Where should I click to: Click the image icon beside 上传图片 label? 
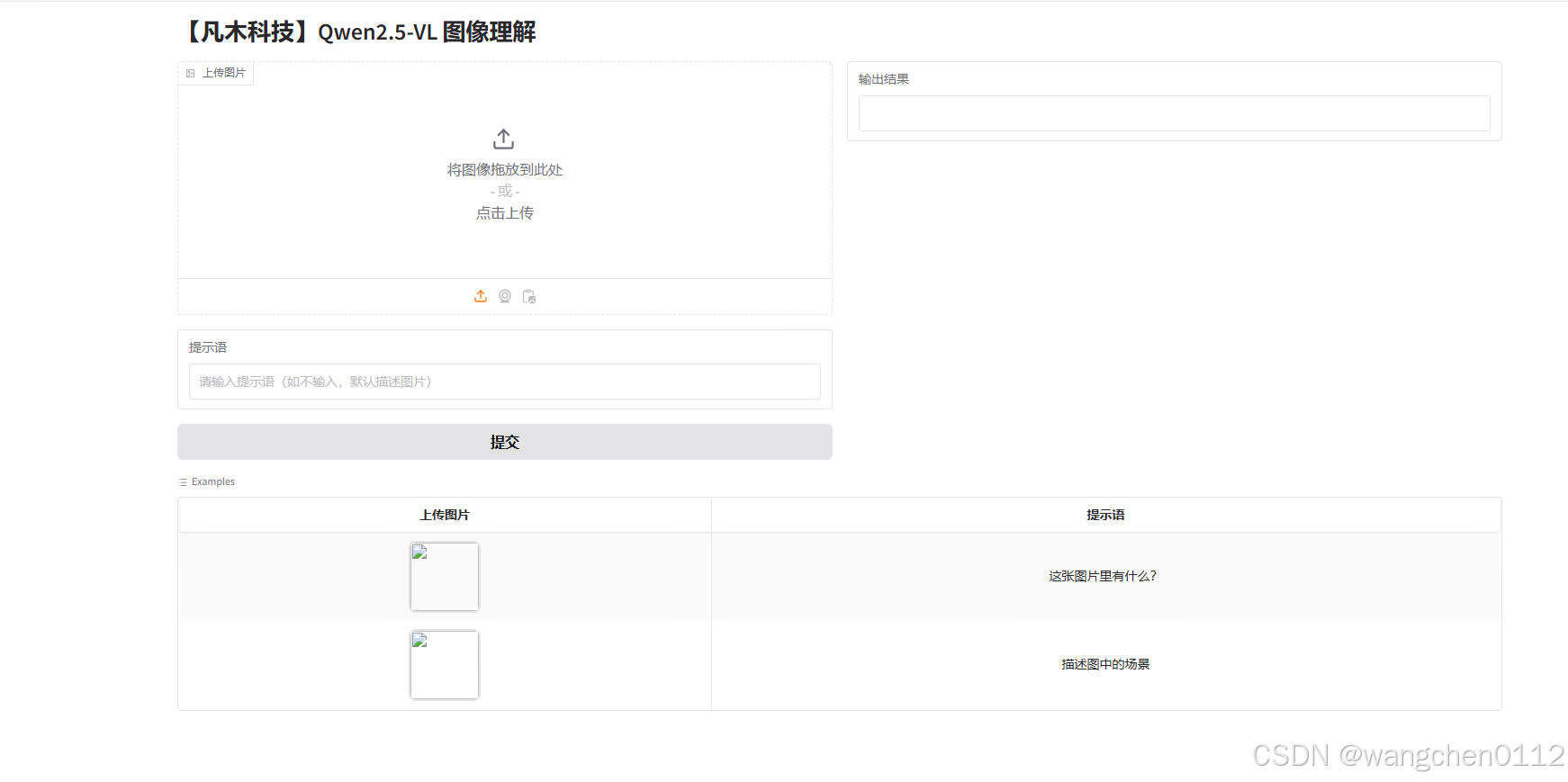[191, 73]
